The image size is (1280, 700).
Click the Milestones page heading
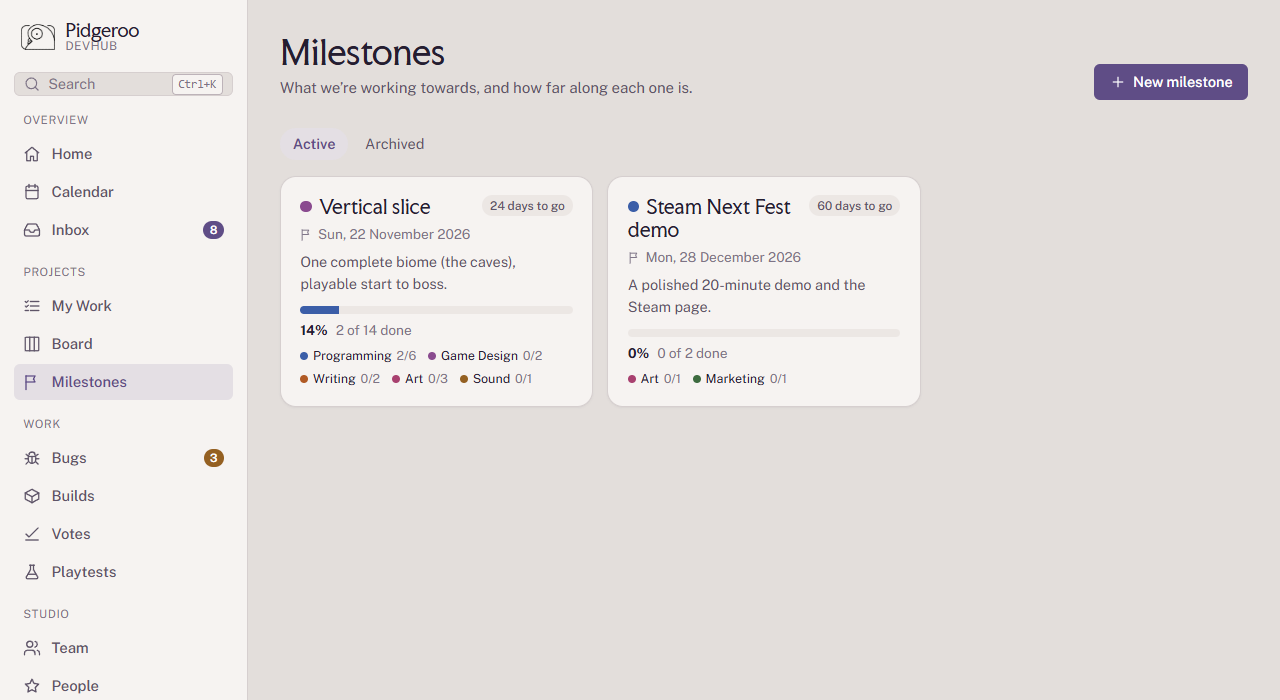point(362,52)
